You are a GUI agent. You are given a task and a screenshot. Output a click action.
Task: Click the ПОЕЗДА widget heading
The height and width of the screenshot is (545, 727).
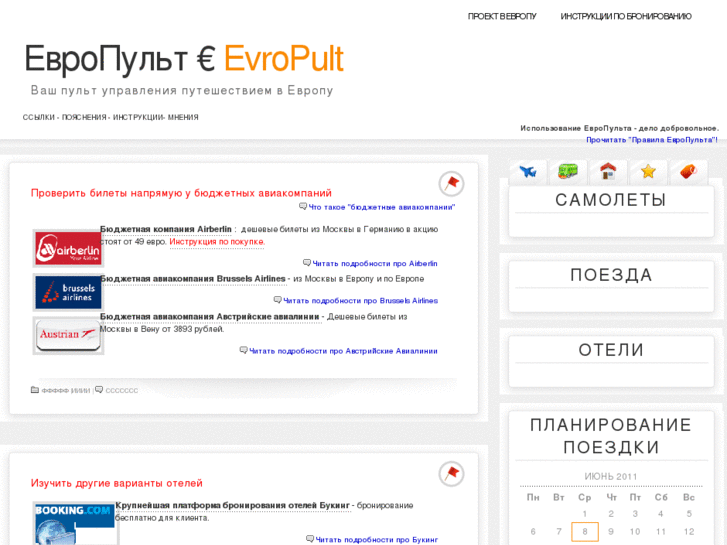[x=611, y=275]
